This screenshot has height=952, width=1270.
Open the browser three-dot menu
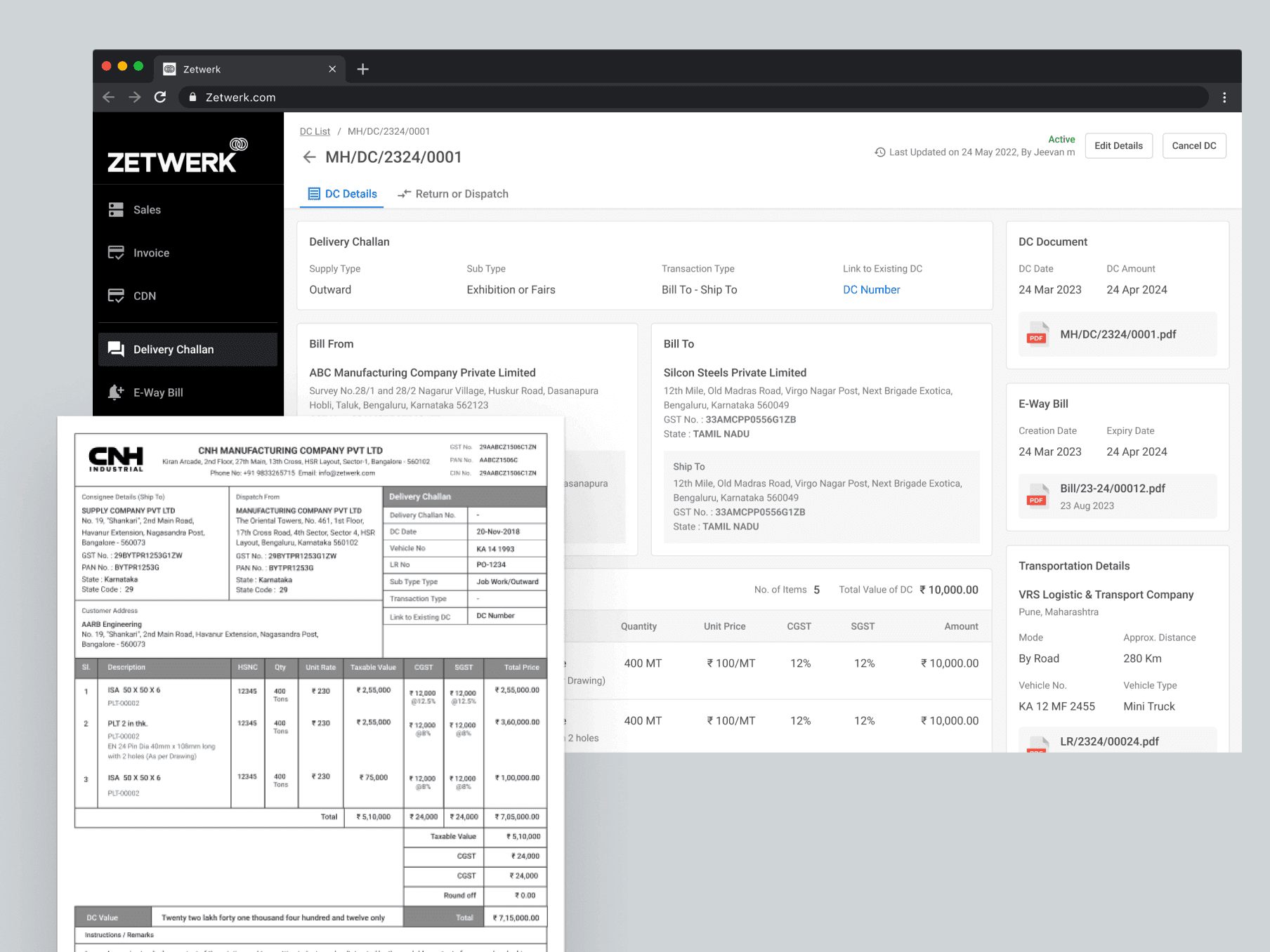[1224, 98]
